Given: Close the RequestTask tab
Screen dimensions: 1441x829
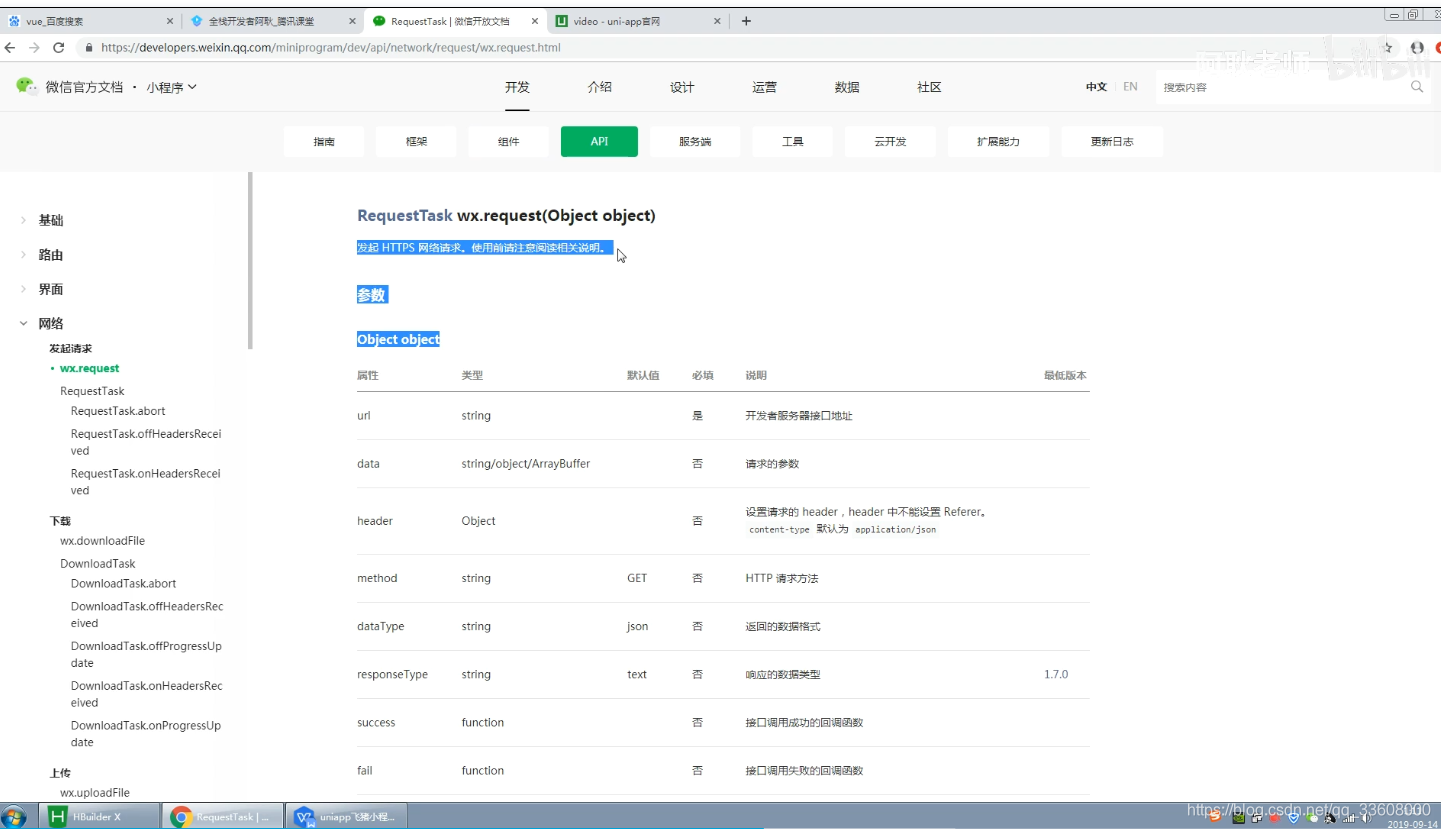Looking at the screenshot, I should click(x=535, y=21).
